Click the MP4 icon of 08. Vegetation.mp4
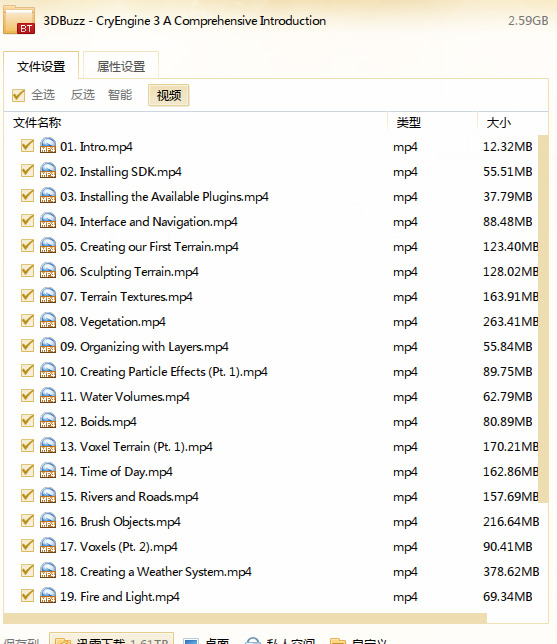The height and width of the screenshot is (644, 557). [48, 321]
